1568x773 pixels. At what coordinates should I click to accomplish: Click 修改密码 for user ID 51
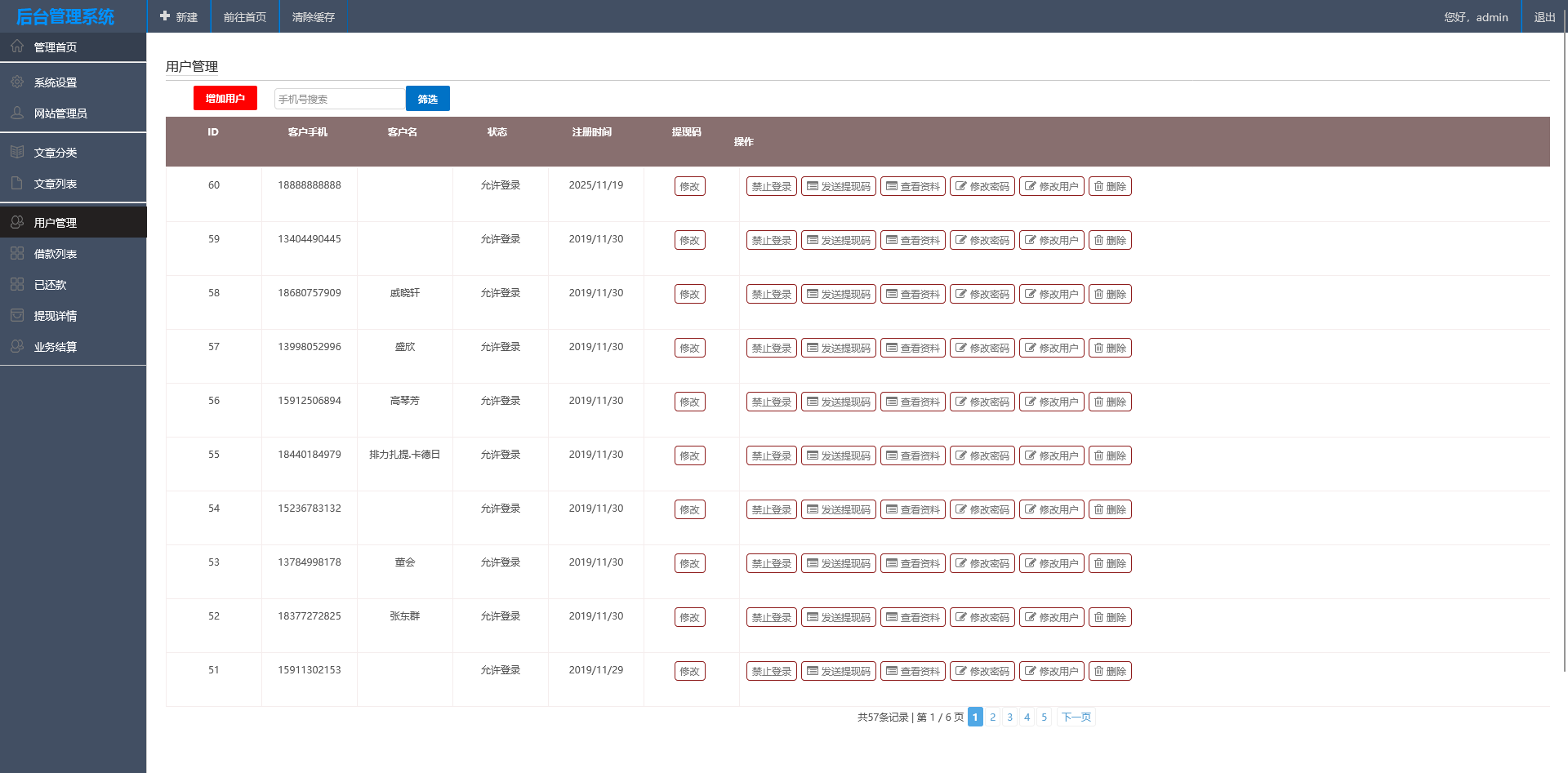tap(982, 671)
